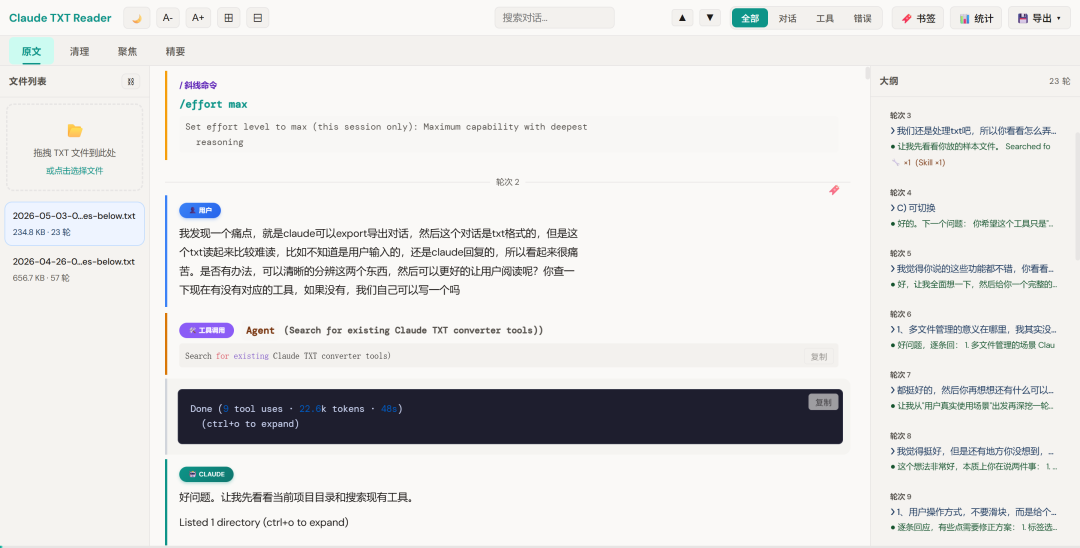Screen dimensions: 1080x548
Task: Click the collapse-all minus icon
Action: coord(258,18)
